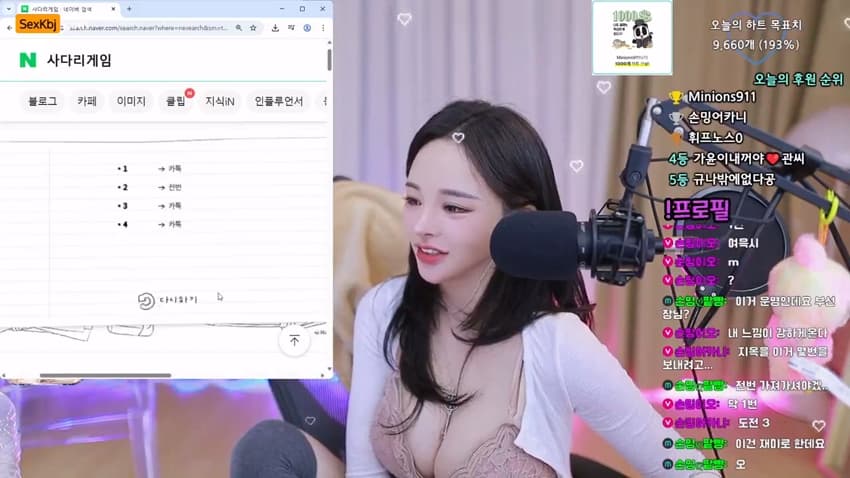Open a new browser tab
Viewport: 850px width, 478px height.
click(x=129, y=9)
